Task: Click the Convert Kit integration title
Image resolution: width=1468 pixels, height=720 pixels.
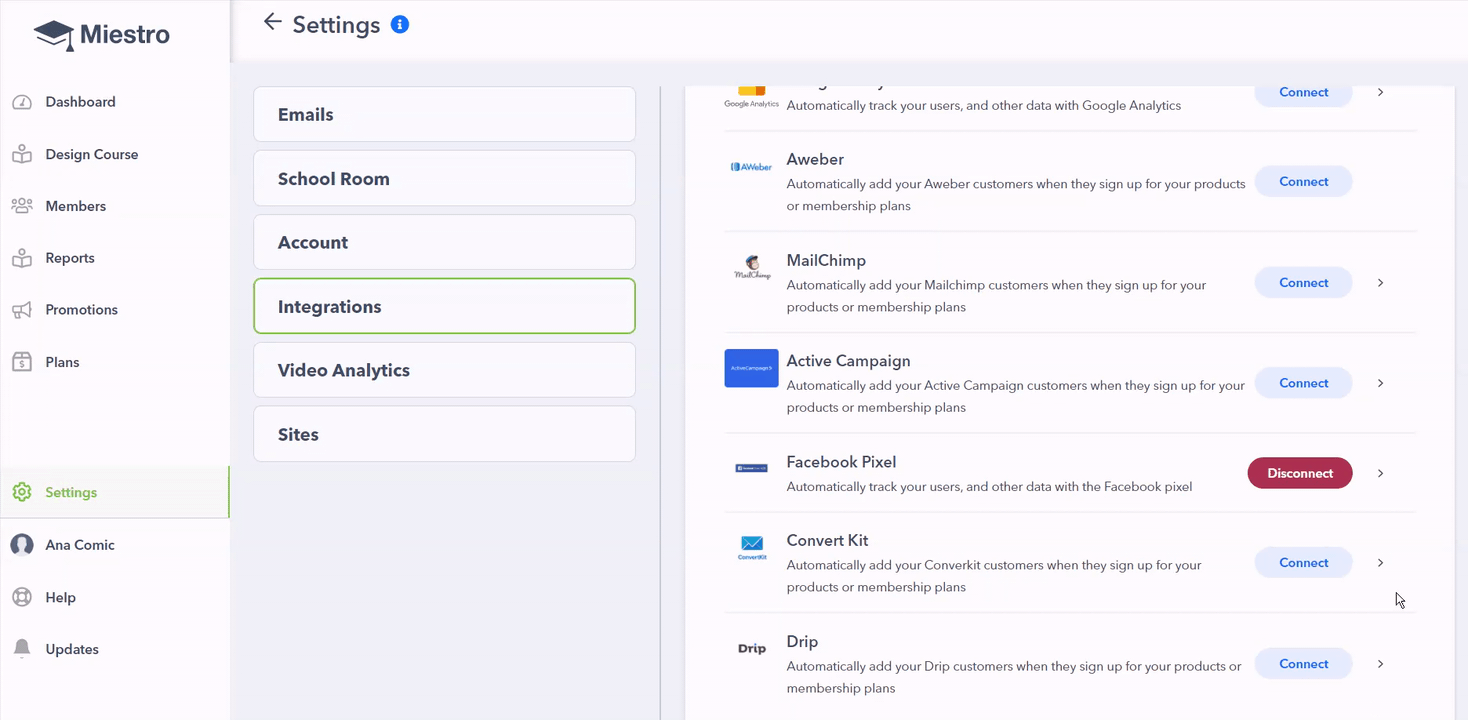Action: coord(827,541)
